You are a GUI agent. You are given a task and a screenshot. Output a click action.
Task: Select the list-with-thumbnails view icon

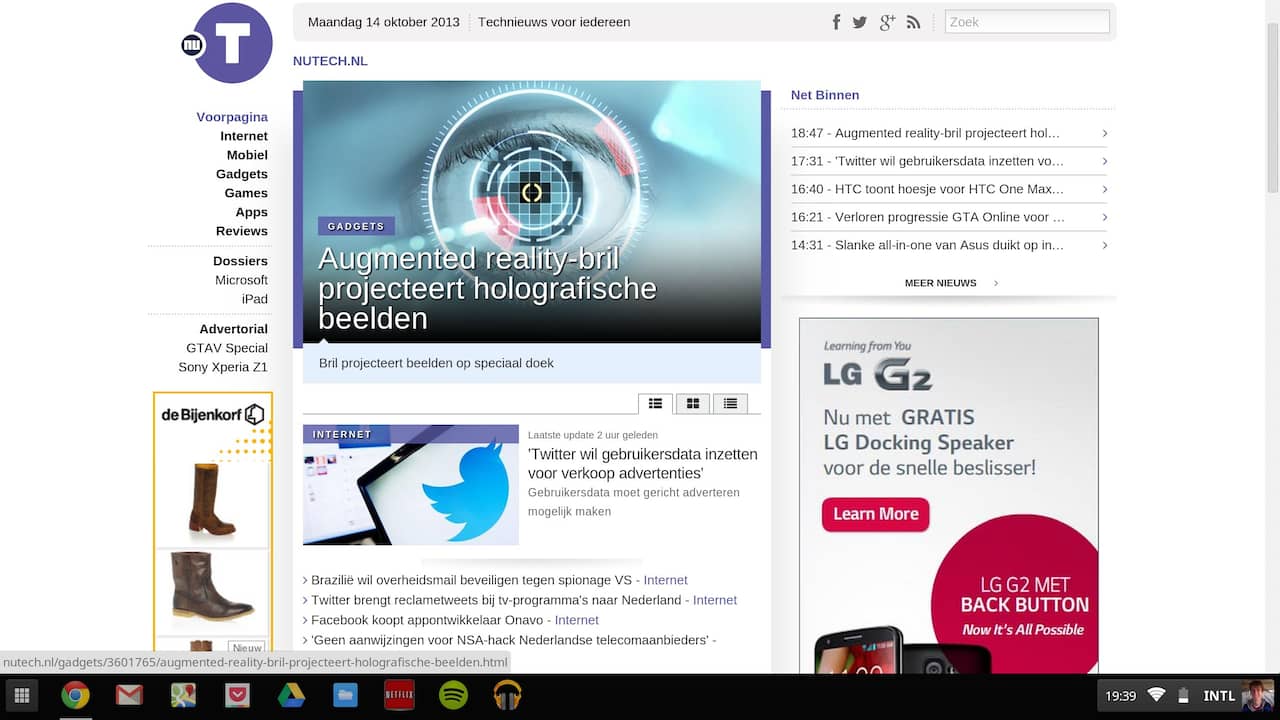655,403
